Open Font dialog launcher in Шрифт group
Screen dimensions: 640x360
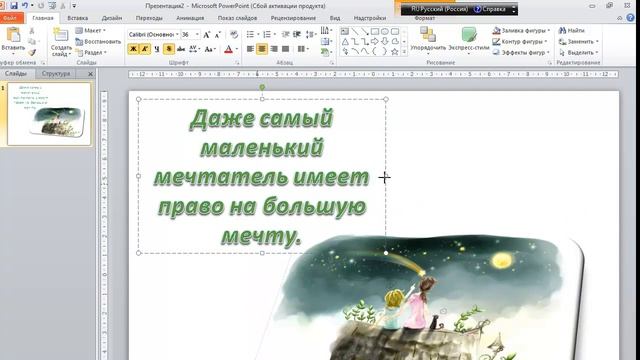click(x=237, y=63)
